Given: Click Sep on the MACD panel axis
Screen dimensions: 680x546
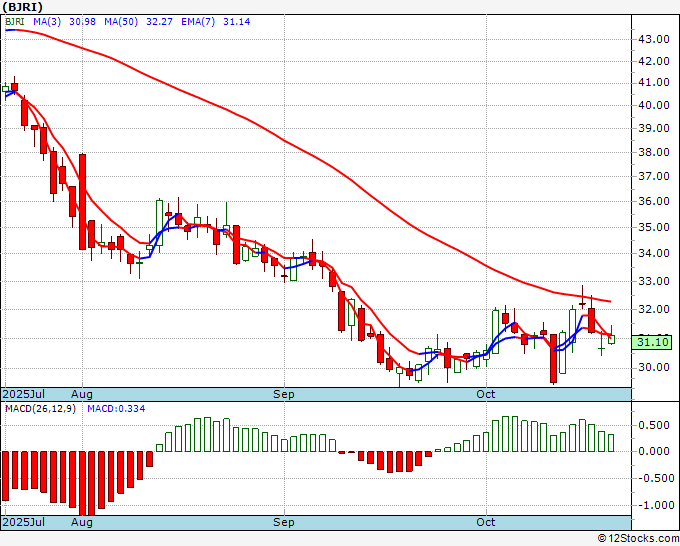Looking at the screenshot, I should click(x=284, y=523).
